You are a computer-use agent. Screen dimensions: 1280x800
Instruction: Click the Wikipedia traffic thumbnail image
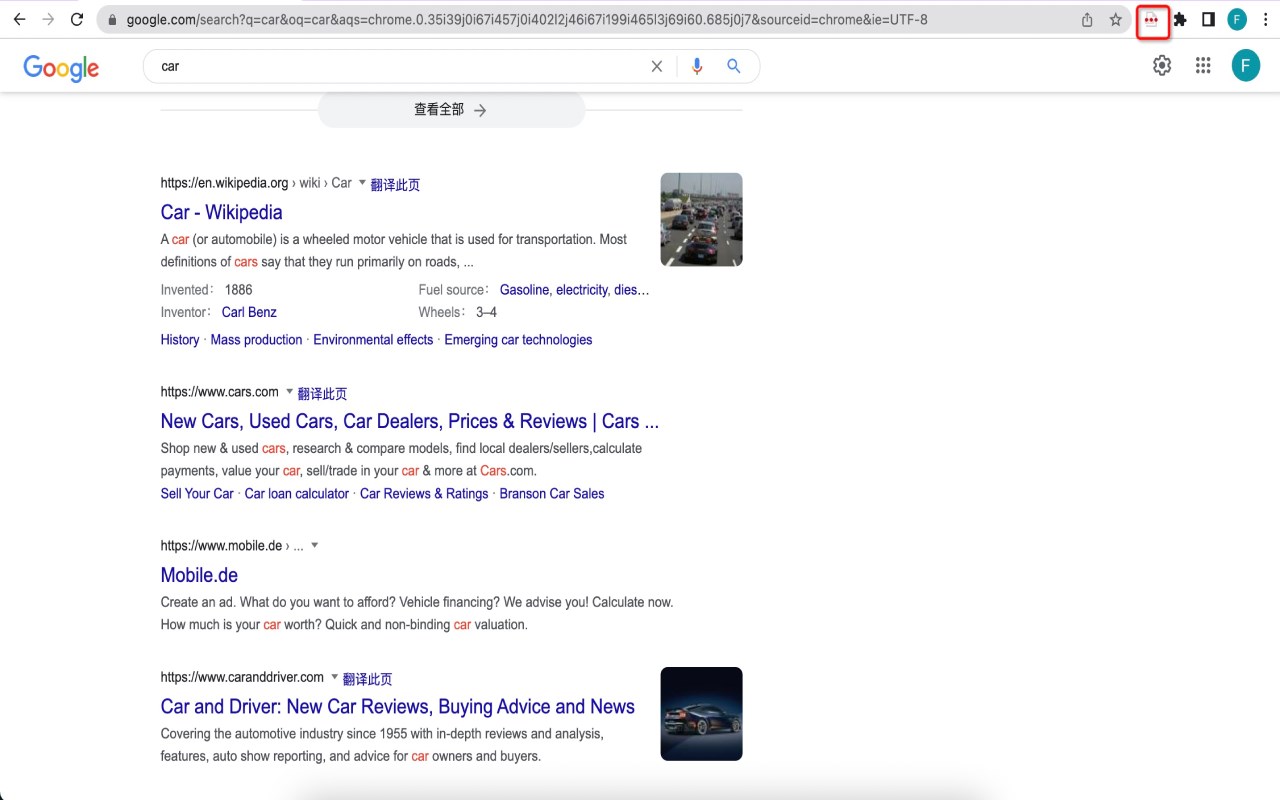701,219
